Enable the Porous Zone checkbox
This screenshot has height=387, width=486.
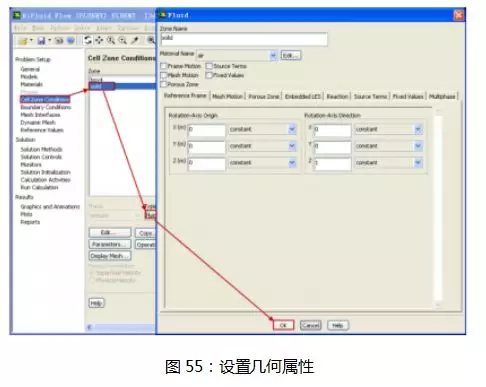pos(164,84)
